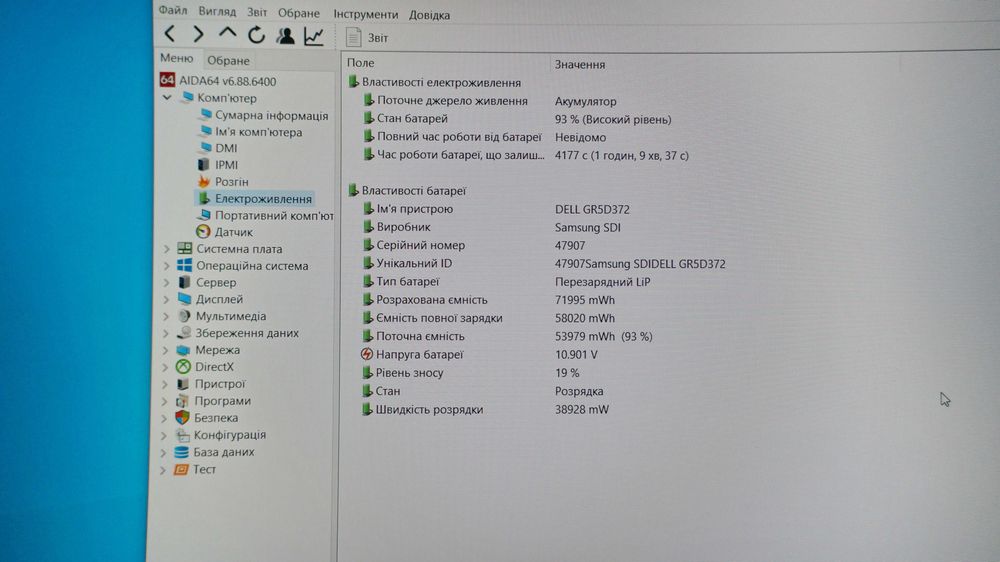Click the Сервер icon
The height and width of the screenshot is (562, 1000).
tap(184, 282)
